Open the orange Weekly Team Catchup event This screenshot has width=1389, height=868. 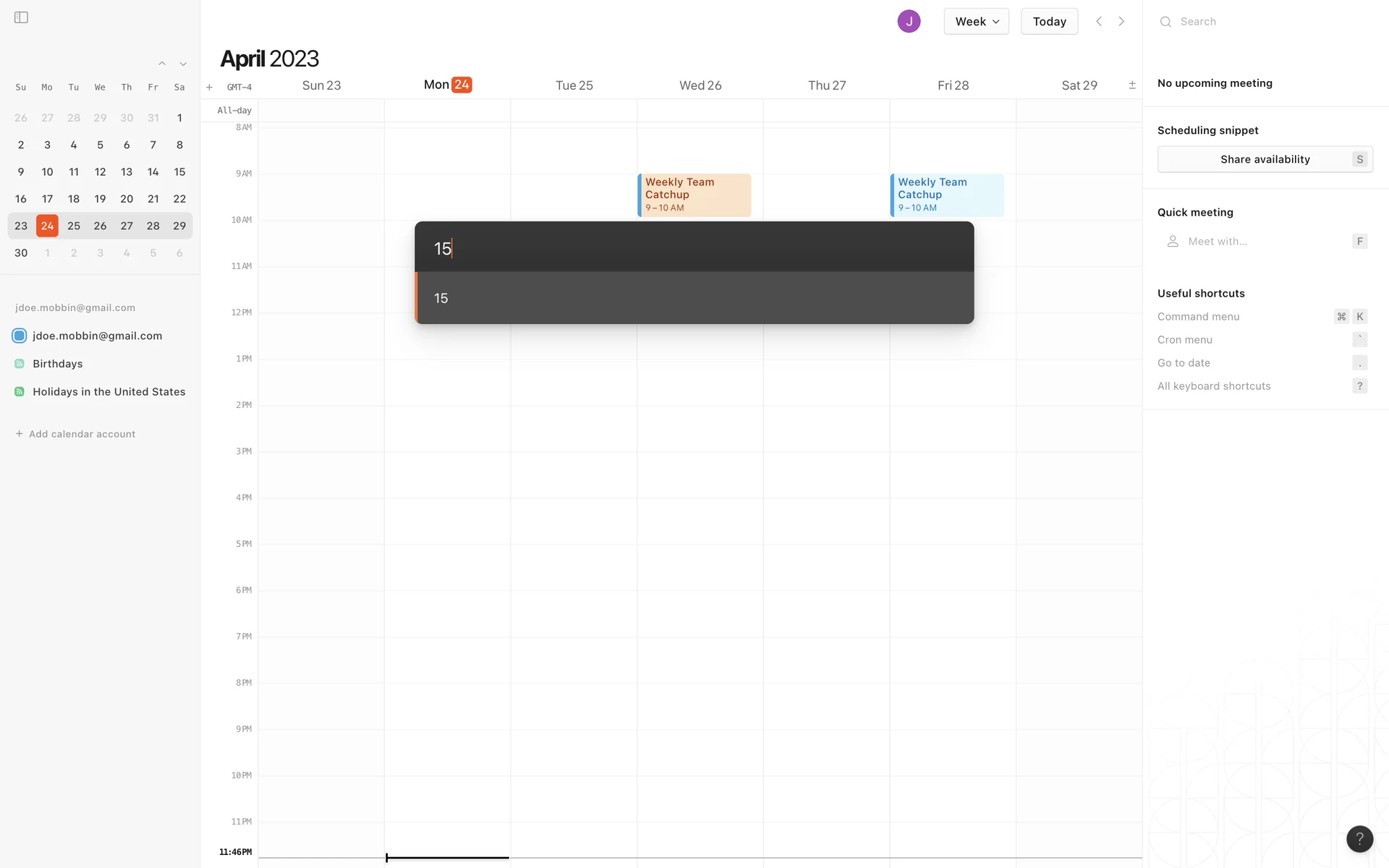point(694,195)
